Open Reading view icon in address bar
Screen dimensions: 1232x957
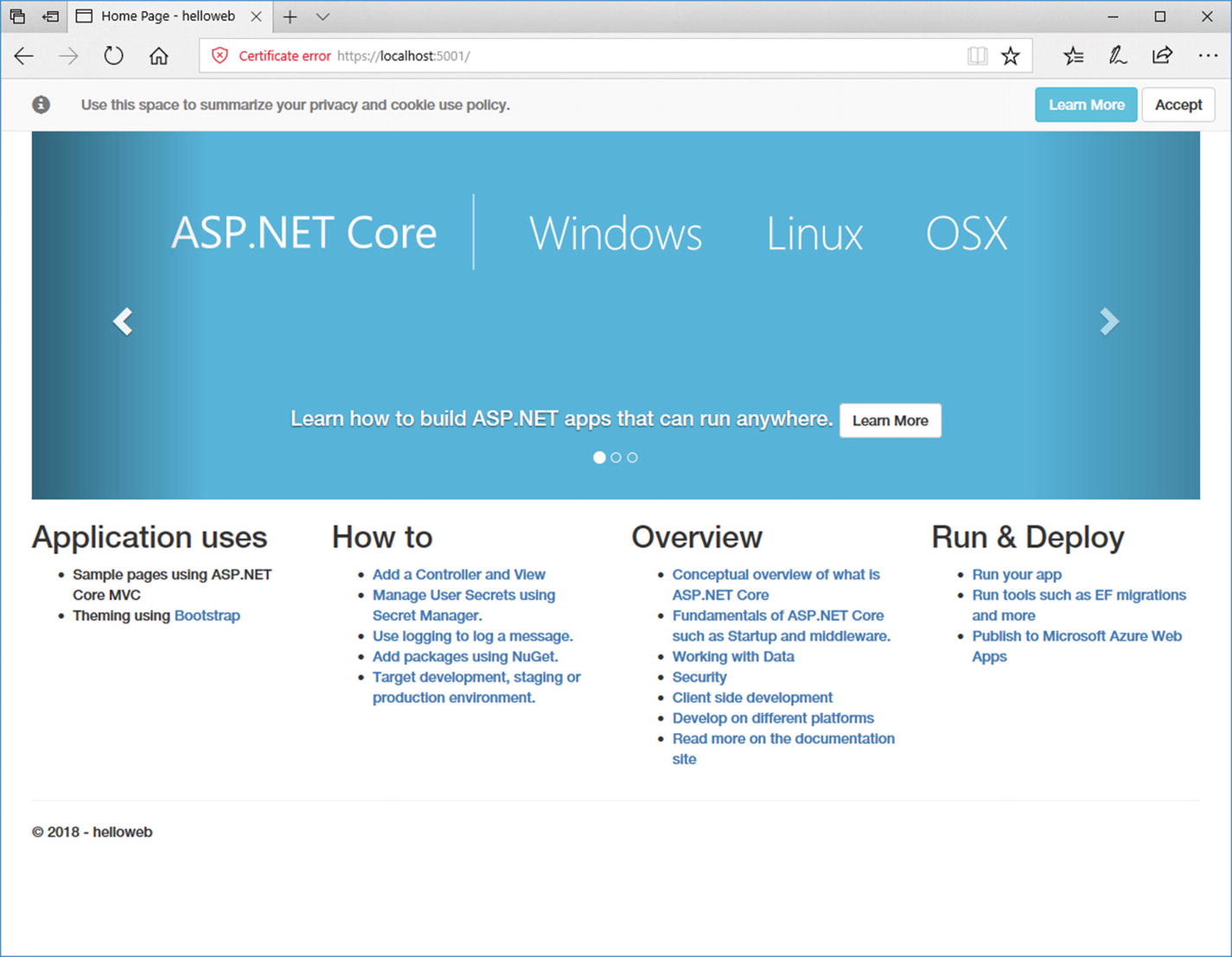977,56
